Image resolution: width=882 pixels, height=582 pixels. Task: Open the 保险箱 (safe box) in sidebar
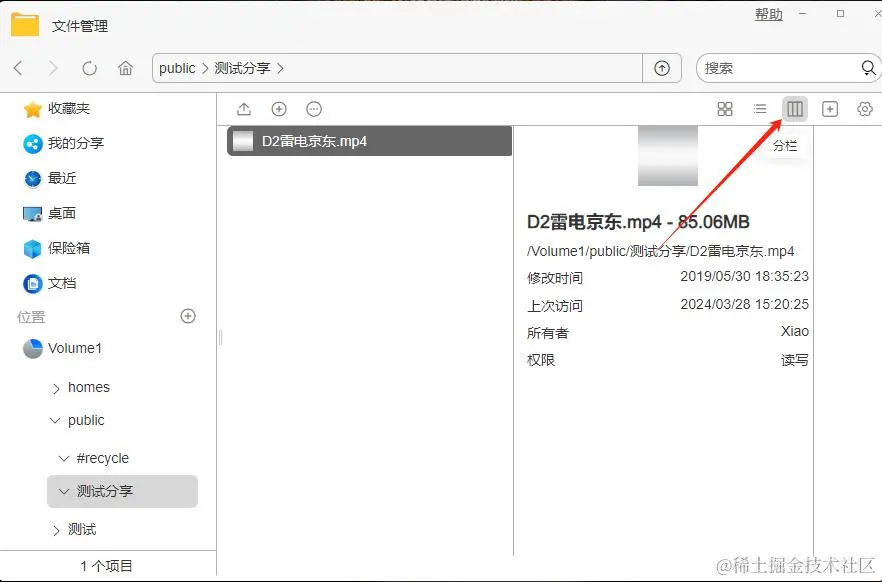pyautogui.click(x=71, y=249)
